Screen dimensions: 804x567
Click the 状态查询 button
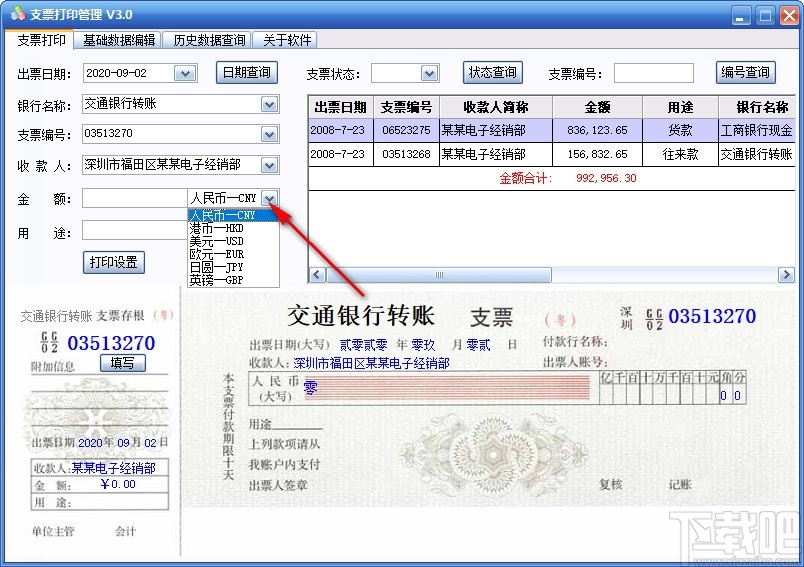(x=493, y=72)
